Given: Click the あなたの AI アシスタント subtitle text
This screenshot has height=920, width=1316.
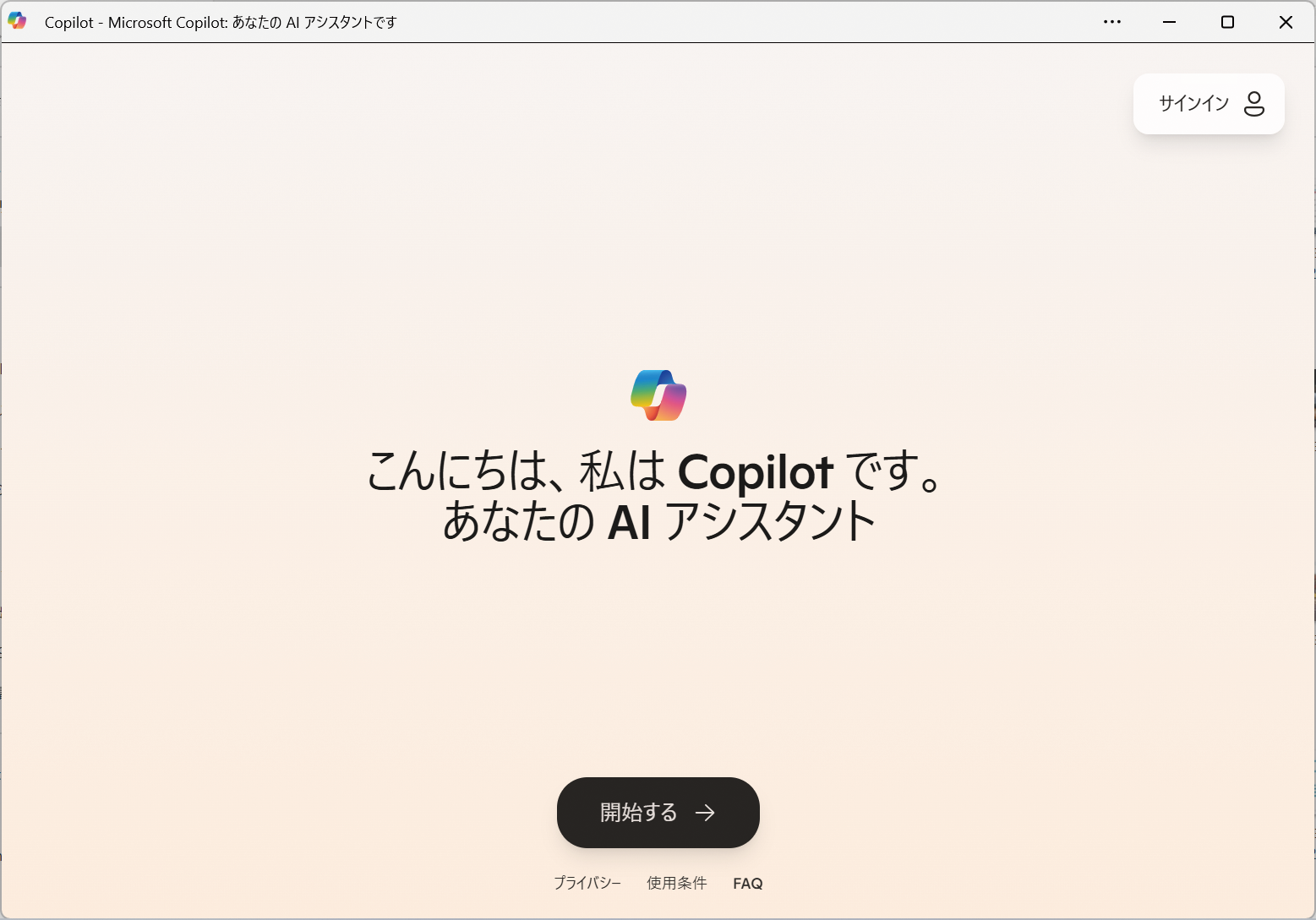Looking at the screenshot, I should click(658, 521).
